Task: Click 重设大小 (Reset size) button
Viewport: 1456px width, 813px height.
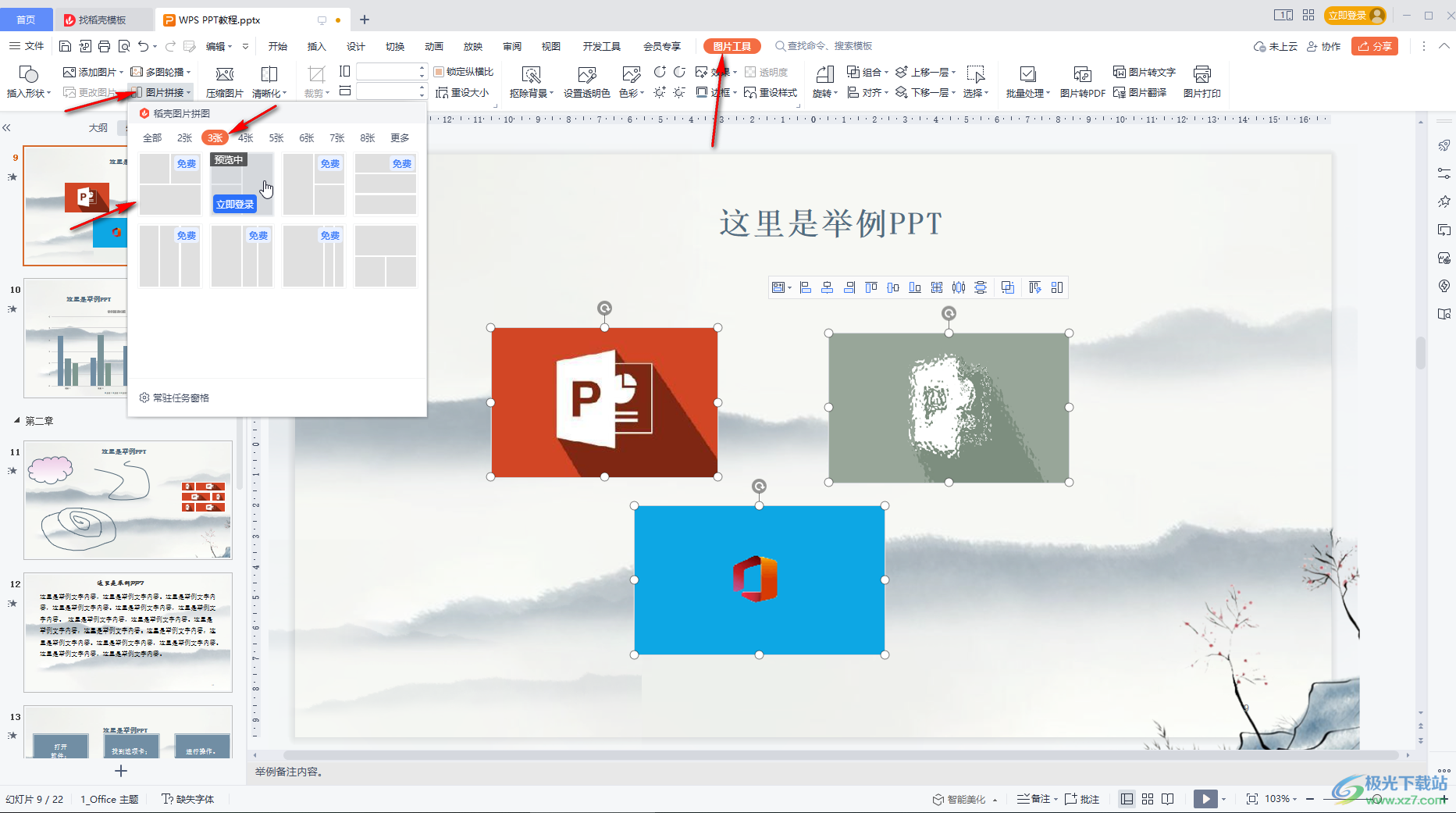Action: [462, 92]
